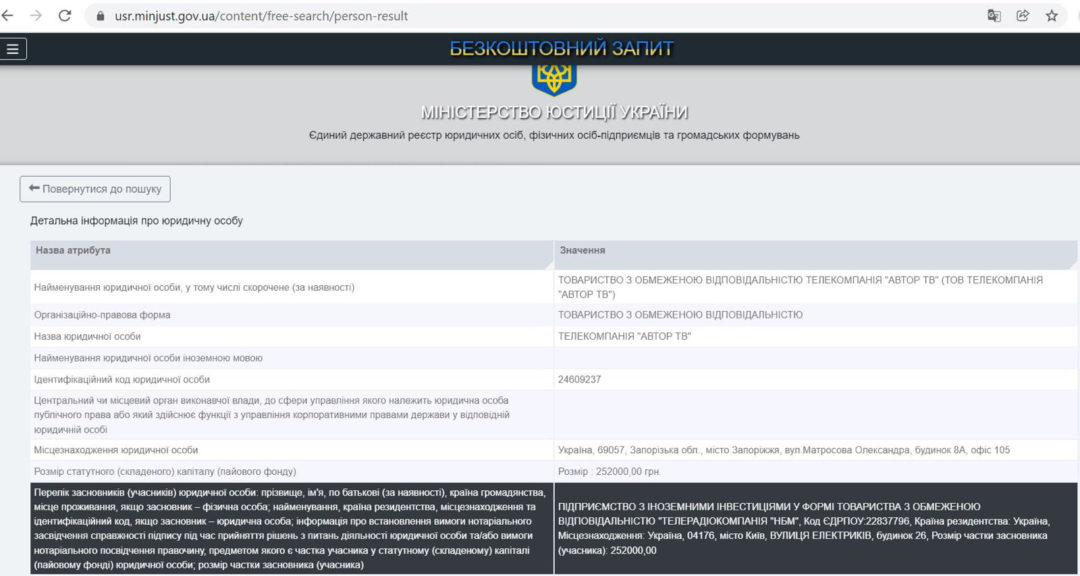The height and width of the screenshot is (576, 1080).
Task: Click the 'МІНІСТЕРСТВО ЮСТИЦІЇ УКРАЇНИ' heading
Action: click(x=554, y=112)
